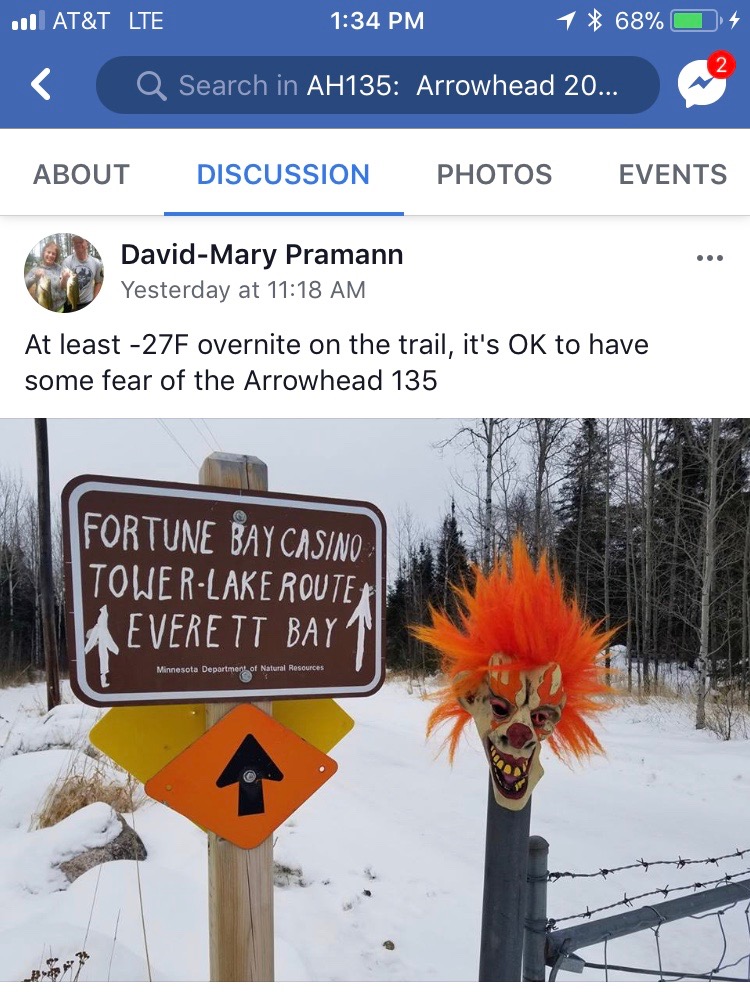The height and width of the screenshot is (994, 750).
Task: Go to the Events tab
Action: (x=673, y=174)
